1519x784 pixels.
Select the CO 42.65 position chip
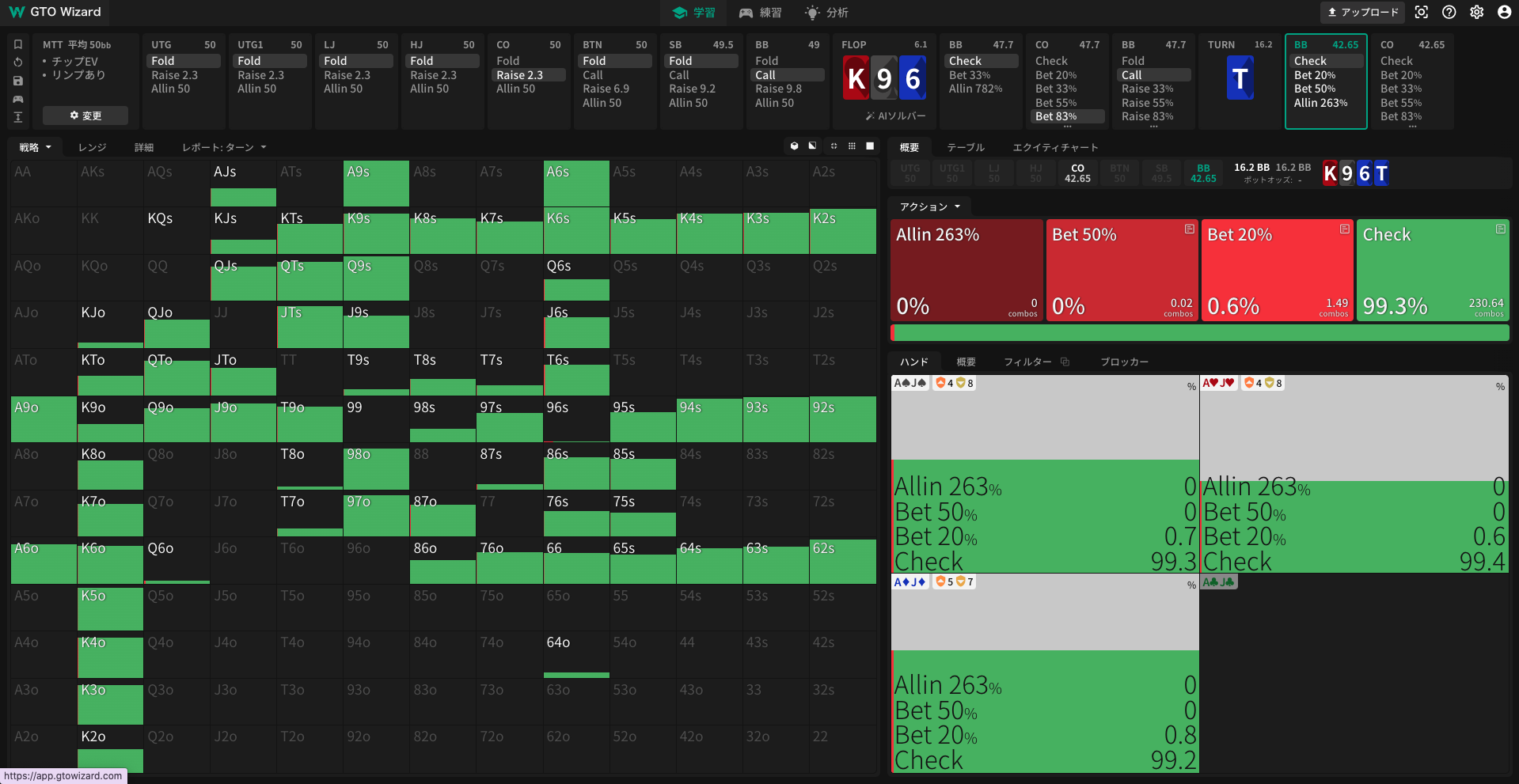click(1077, 173)
